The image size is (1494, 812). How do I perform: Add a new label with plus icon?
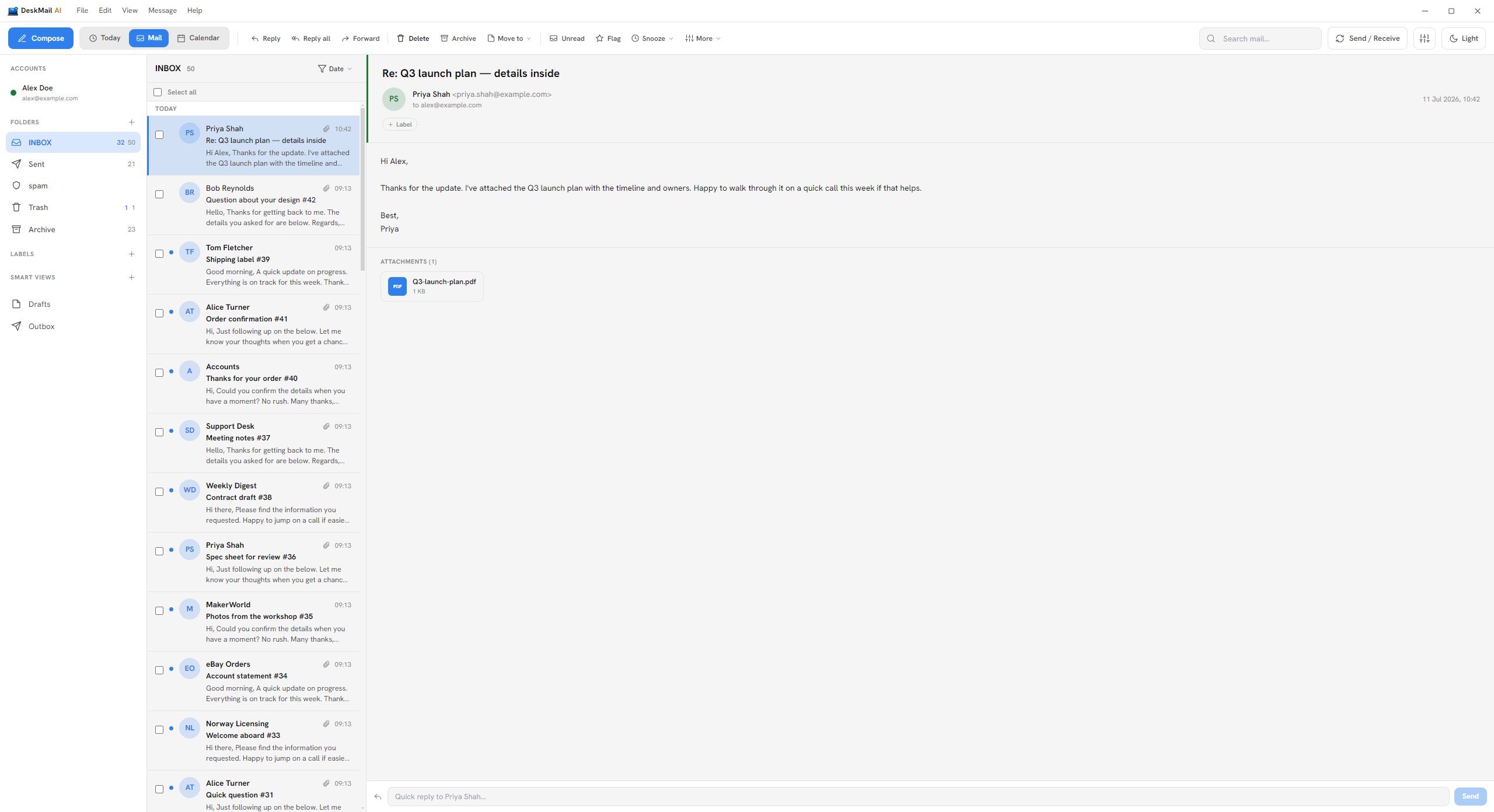point(131,254)
